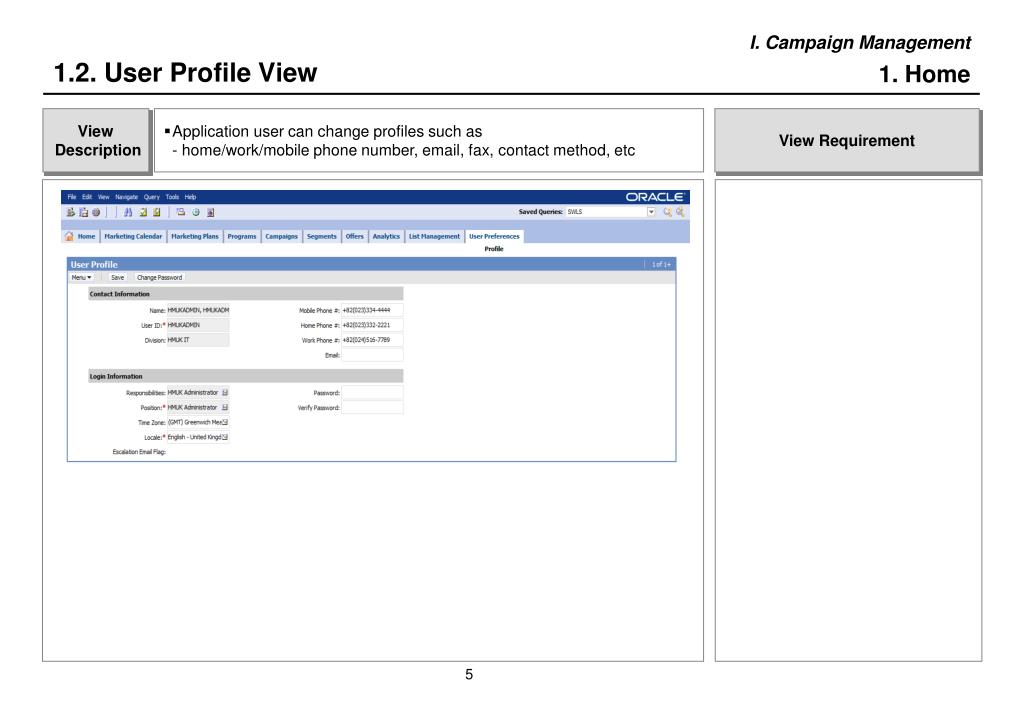Image resolution: width=1023 pixels, height=708 pixels.
Task: Switch to the List Management tab
Action: [x=434, y=236]
